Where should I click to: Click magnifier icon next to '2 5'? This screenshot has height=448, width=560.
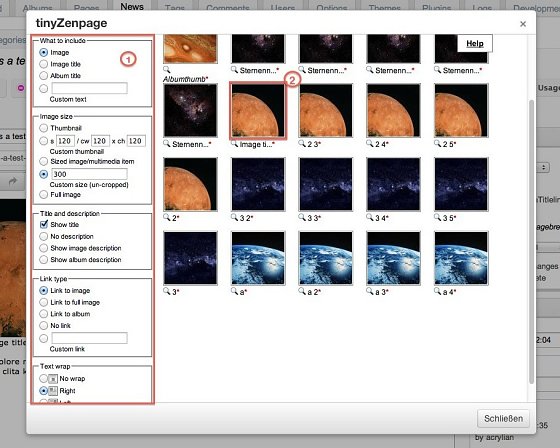(x=438, y=144)
